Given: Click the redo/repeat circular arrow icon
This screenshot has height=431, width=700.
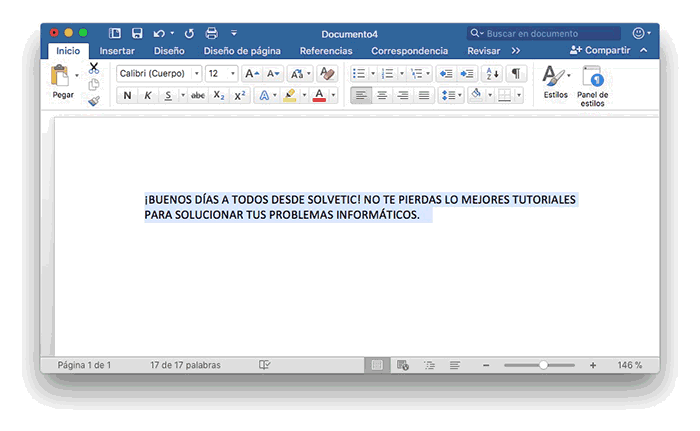Looking at the screenshot, I should (x=189, y=33).
